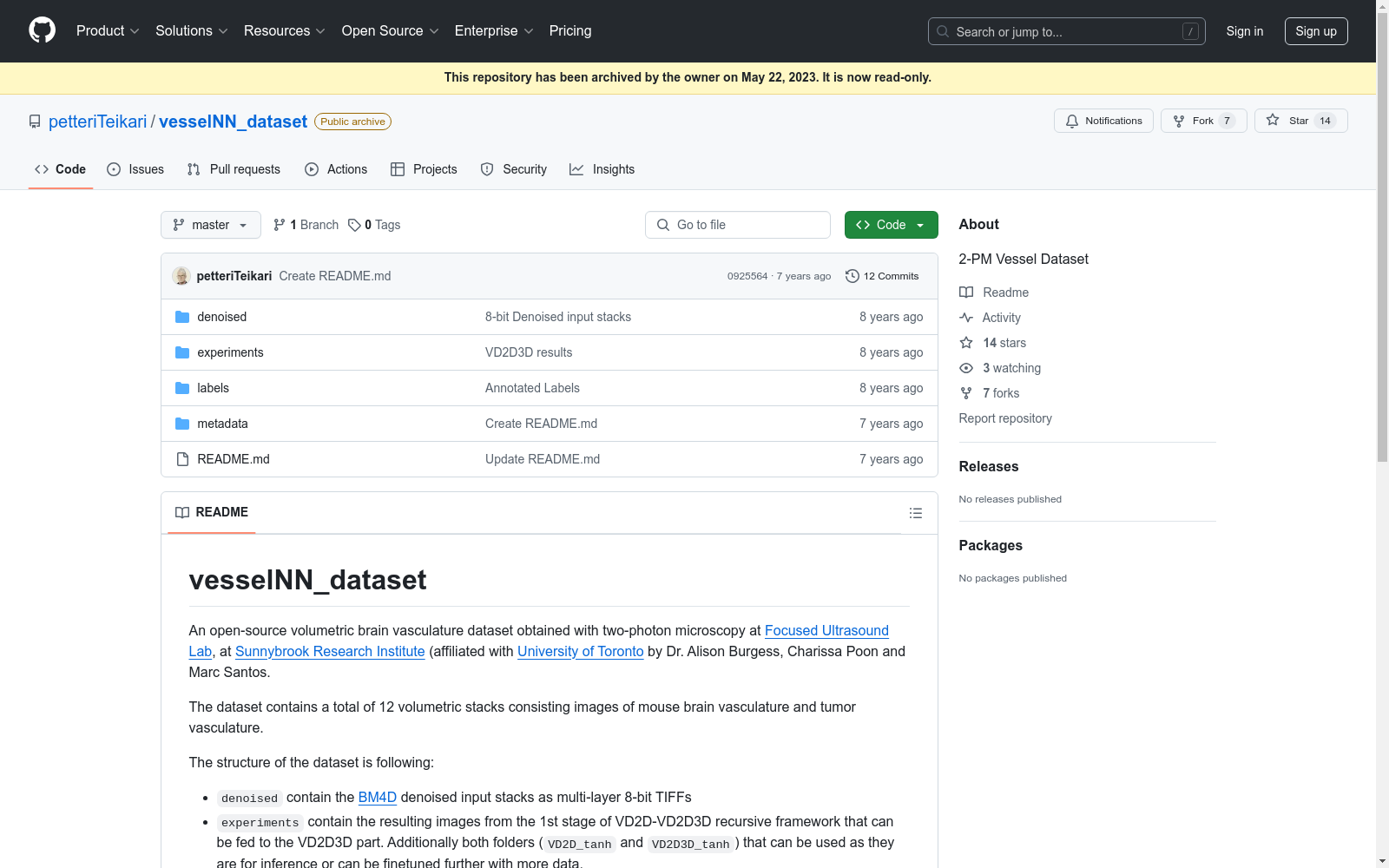Fork the repository using Fork button
The image size is (1389, 868).
1203,121
